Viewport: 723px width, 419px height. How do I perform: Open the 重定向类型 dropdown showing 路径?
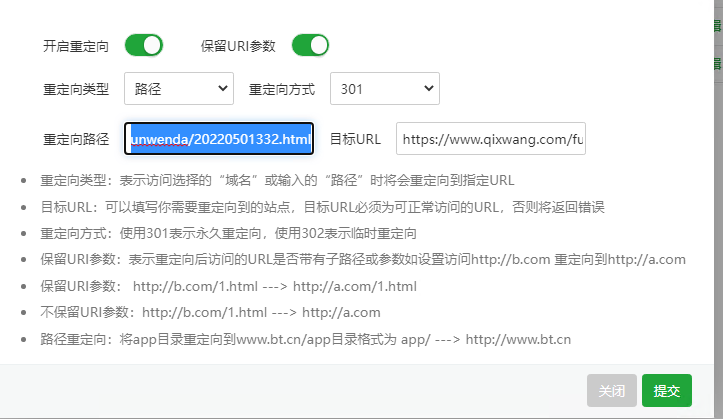tap(179, 89)
